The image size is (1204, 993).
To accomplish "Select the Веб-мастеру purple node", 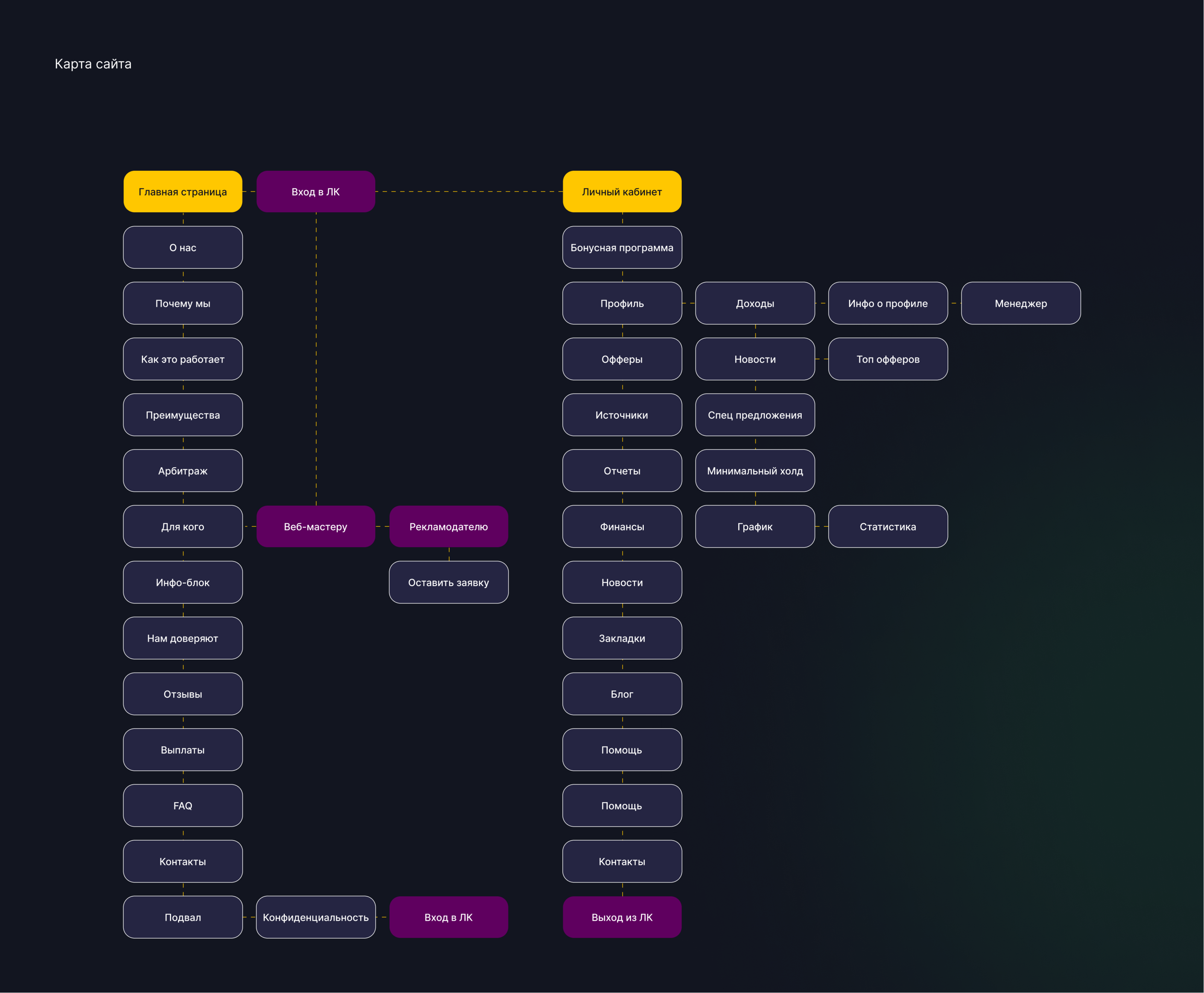I will click(316, 526).
